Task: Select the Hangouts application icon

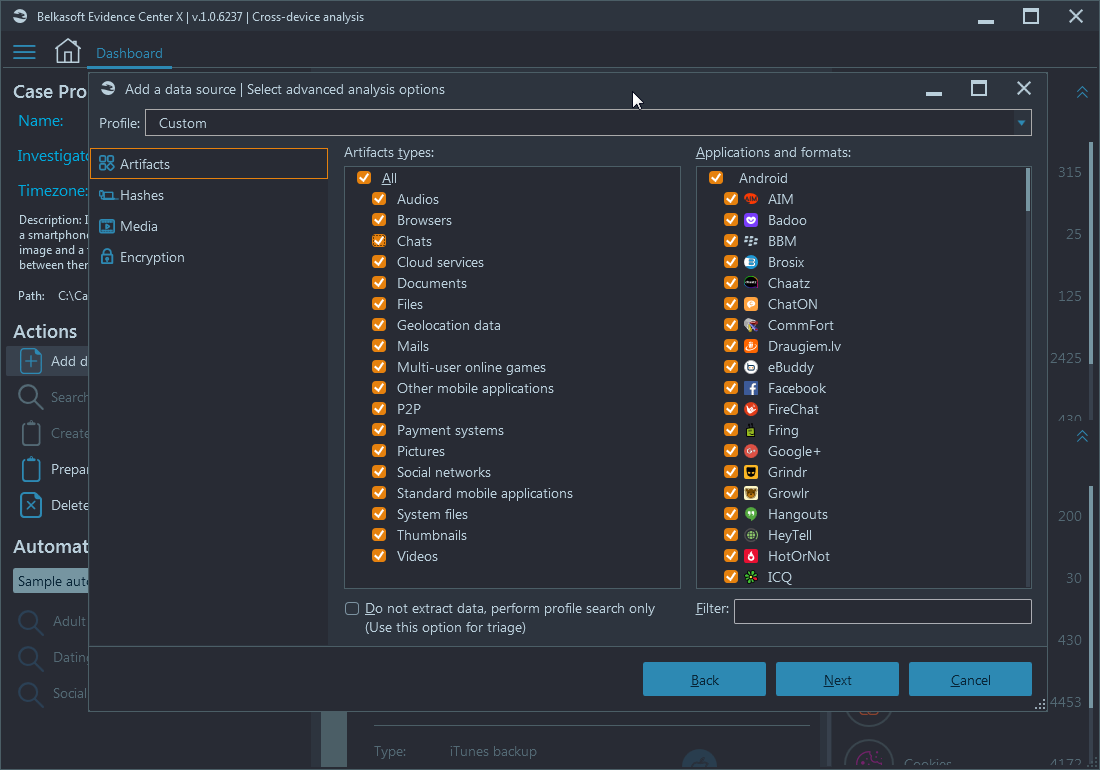Action: 751,515
